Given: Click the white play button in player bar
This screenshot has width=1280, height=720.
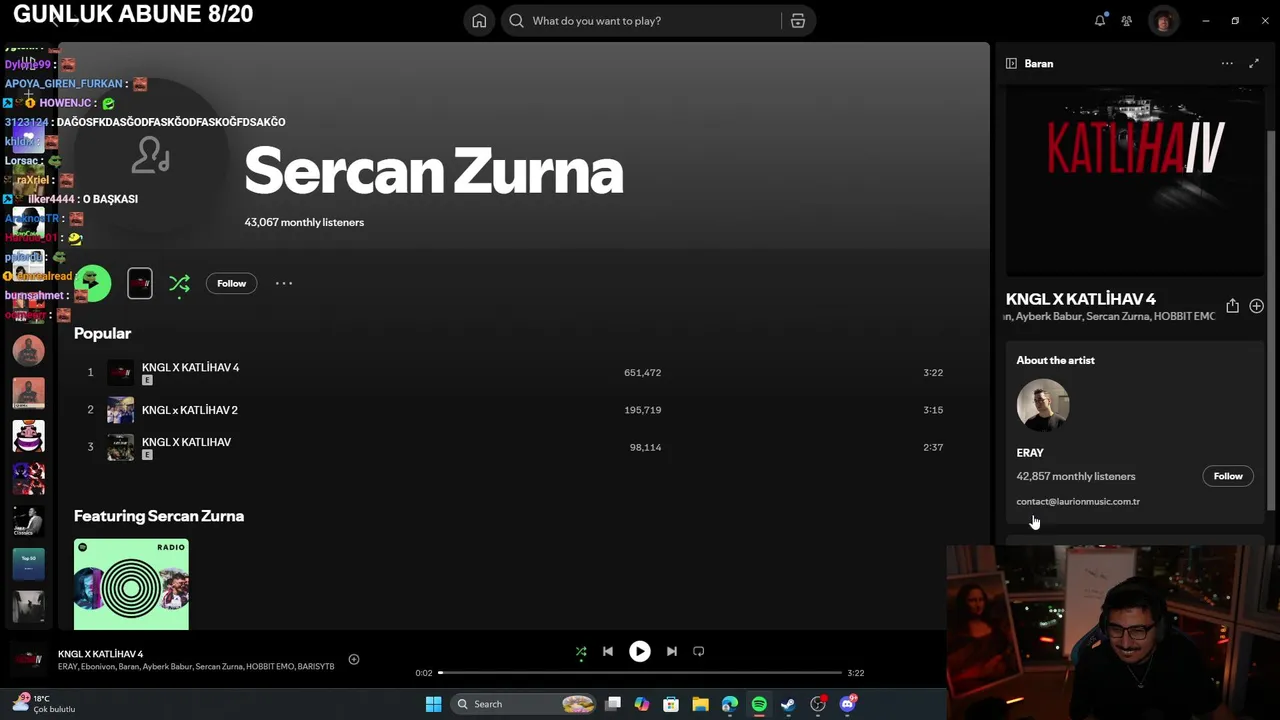Looking at the screenshot, I should coord(640,651).
